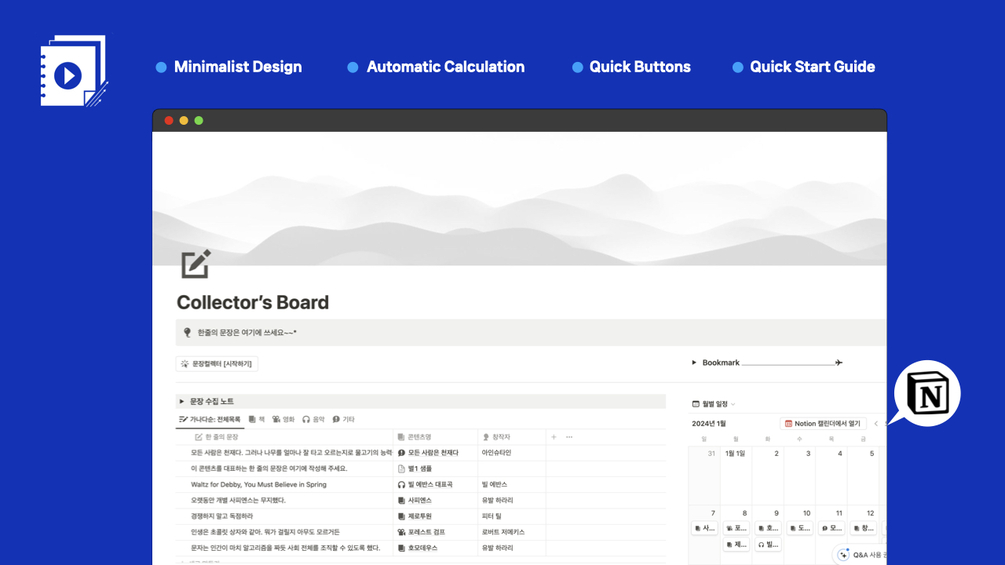Click the Notion 캘린더에서 열기 button
1005x565 pixels.
pyautogui.click(x=823, y=423)
